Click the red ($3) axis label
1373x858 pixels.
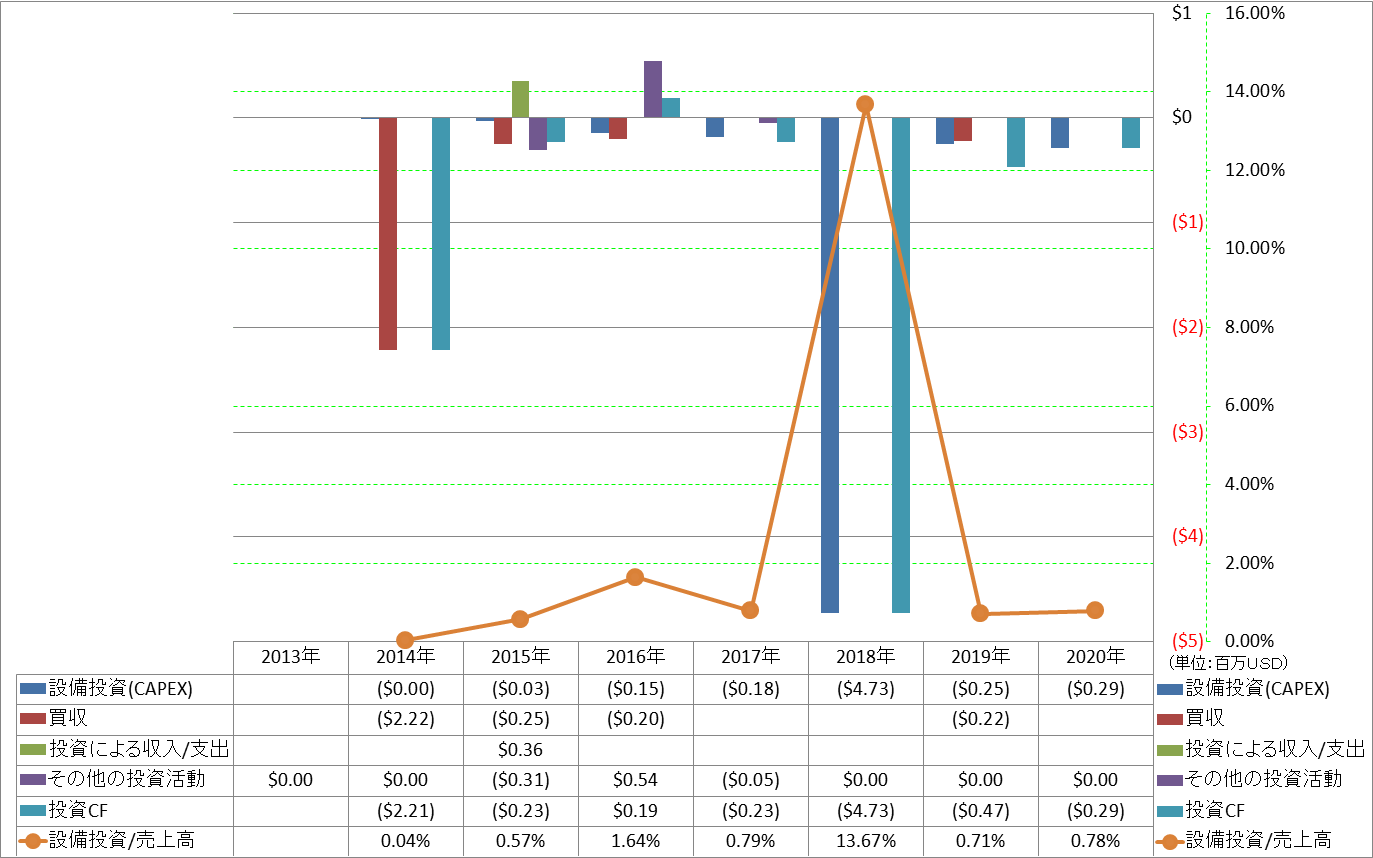pyautogui.click(x=1187, y=432)
